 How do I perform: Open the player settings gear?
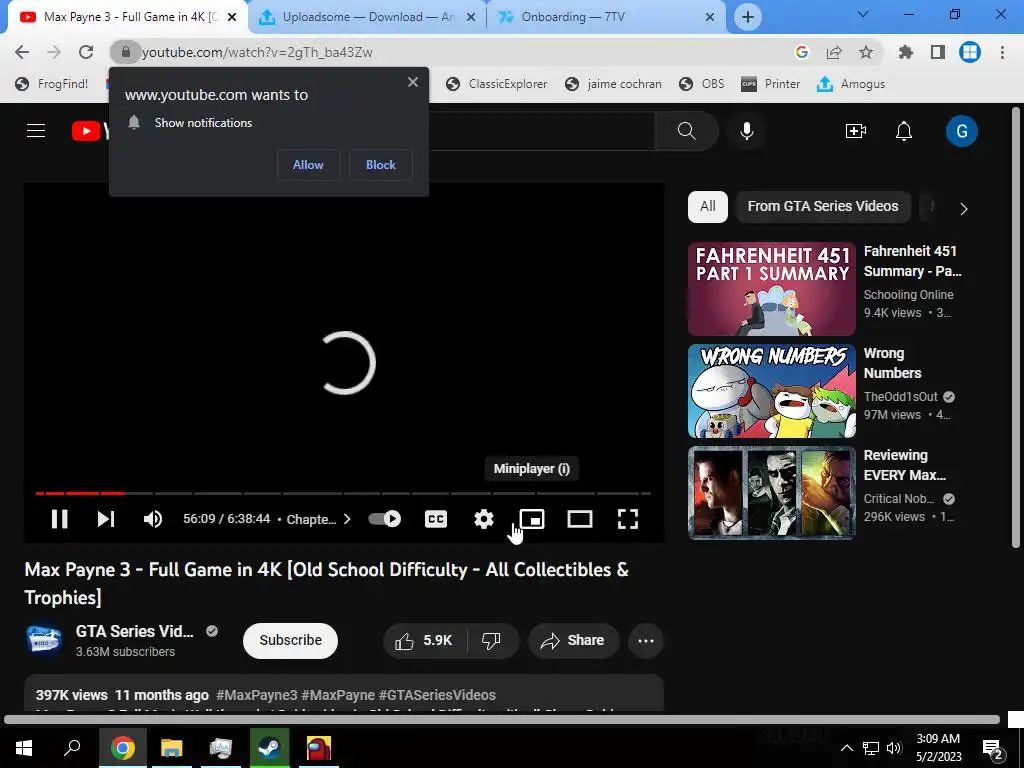coord(484,519)
